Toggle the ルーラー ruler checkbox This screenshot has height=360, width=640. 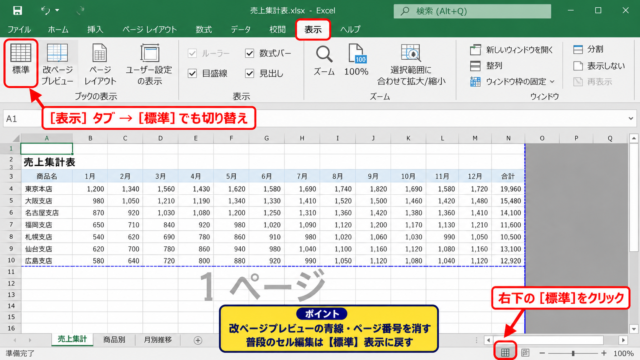[192, 53]
